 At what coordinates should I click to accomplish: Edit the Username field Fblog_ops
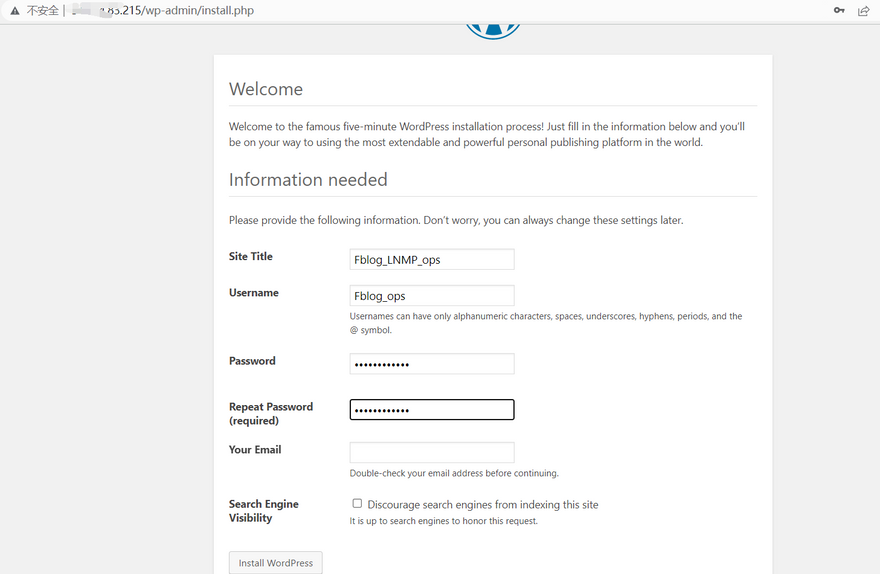click(432, 296)
